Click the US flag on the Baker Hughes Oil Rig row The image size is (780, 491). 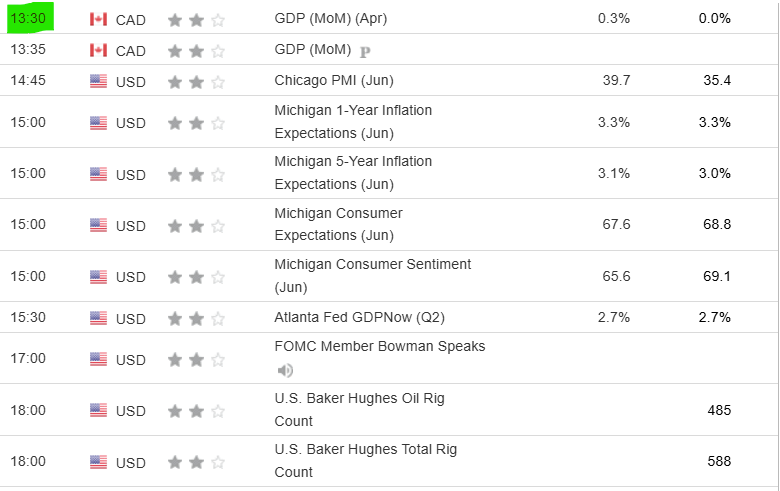[x=98, y=410]
